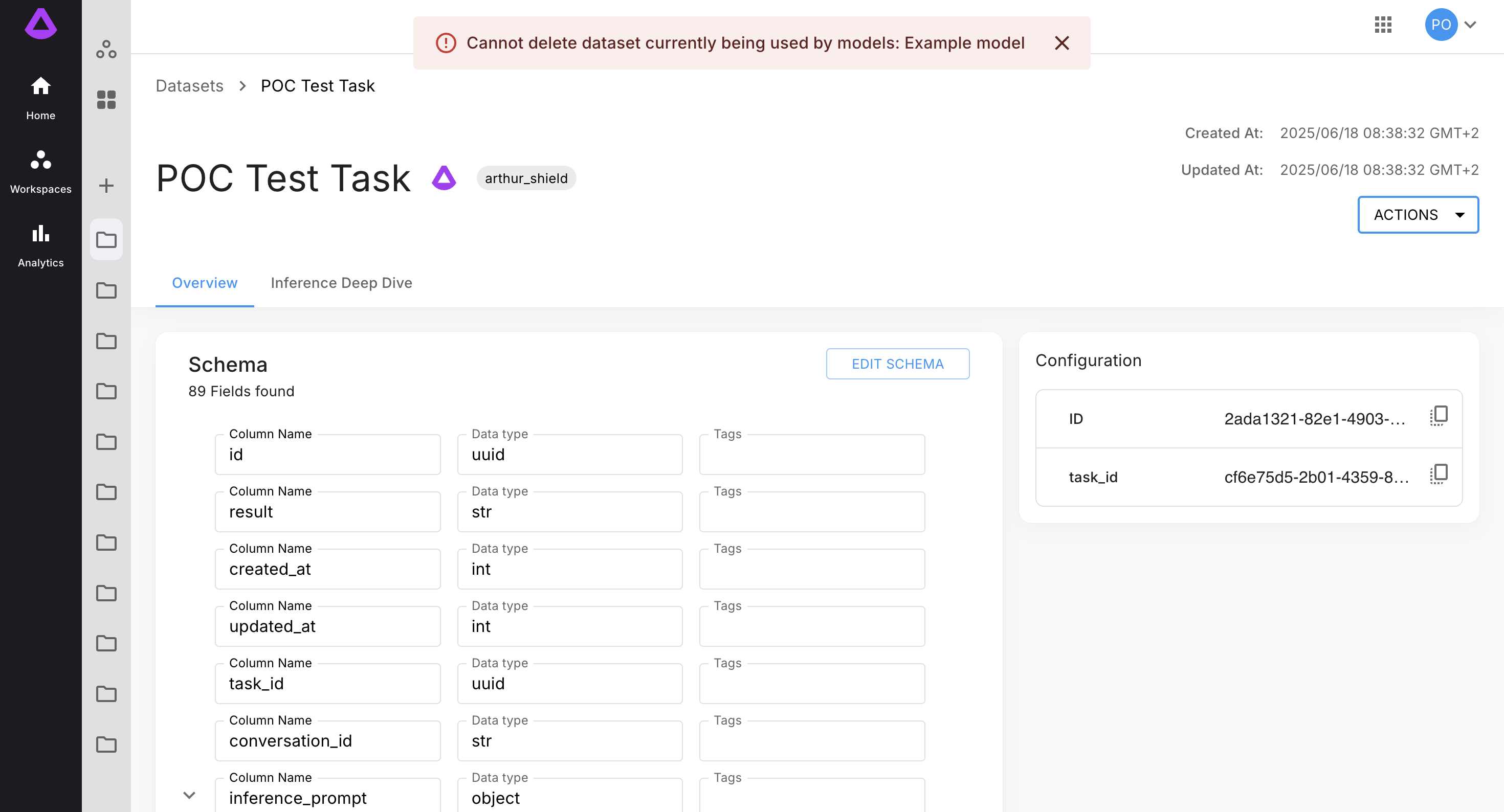Click the EDIT SCHEMA button
Viewport: 1504px width, 812px height.
coord(897,364)
